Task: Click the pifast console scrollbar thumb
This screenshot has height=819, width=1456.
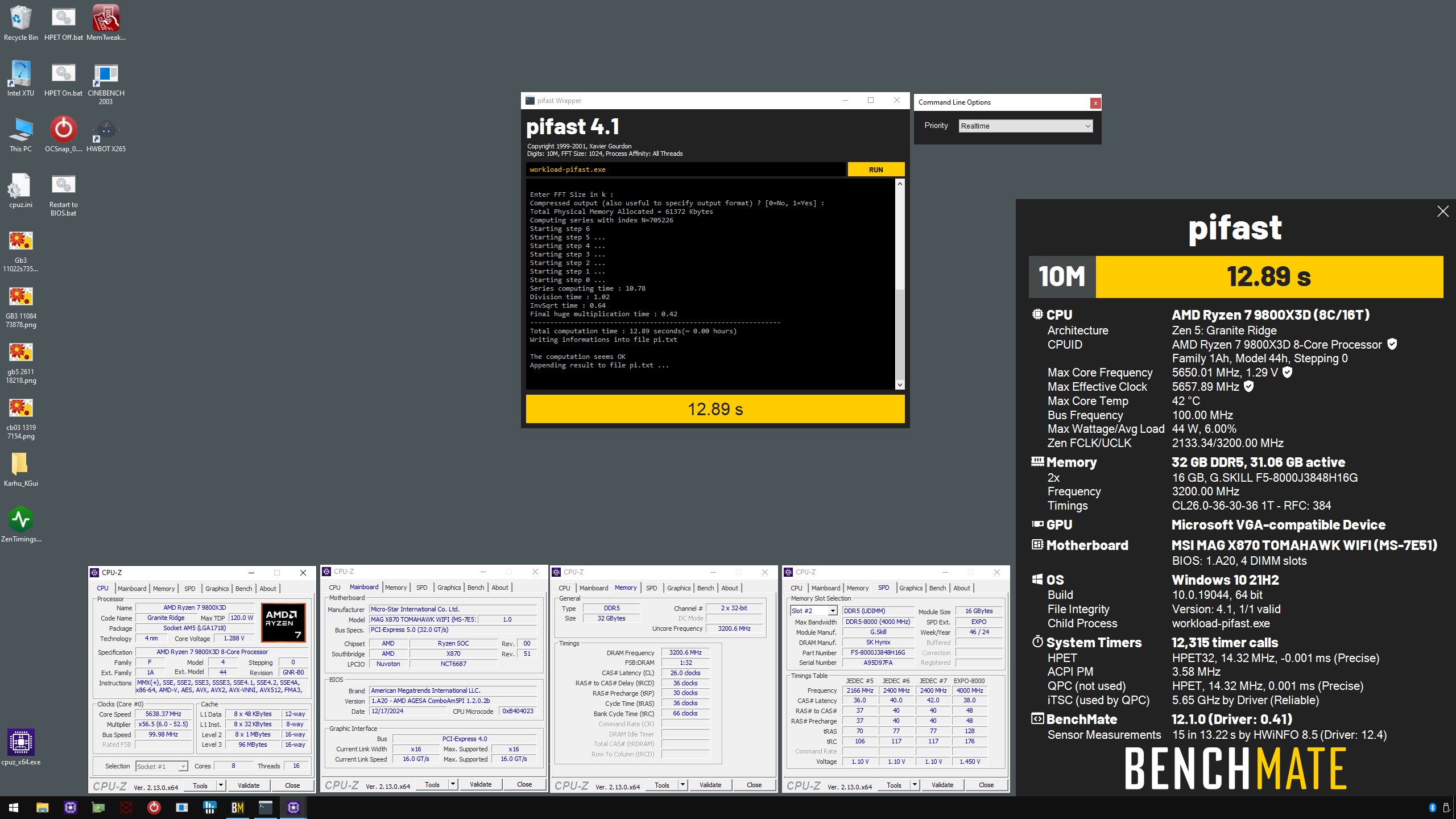Action: (x=899, y=334)
